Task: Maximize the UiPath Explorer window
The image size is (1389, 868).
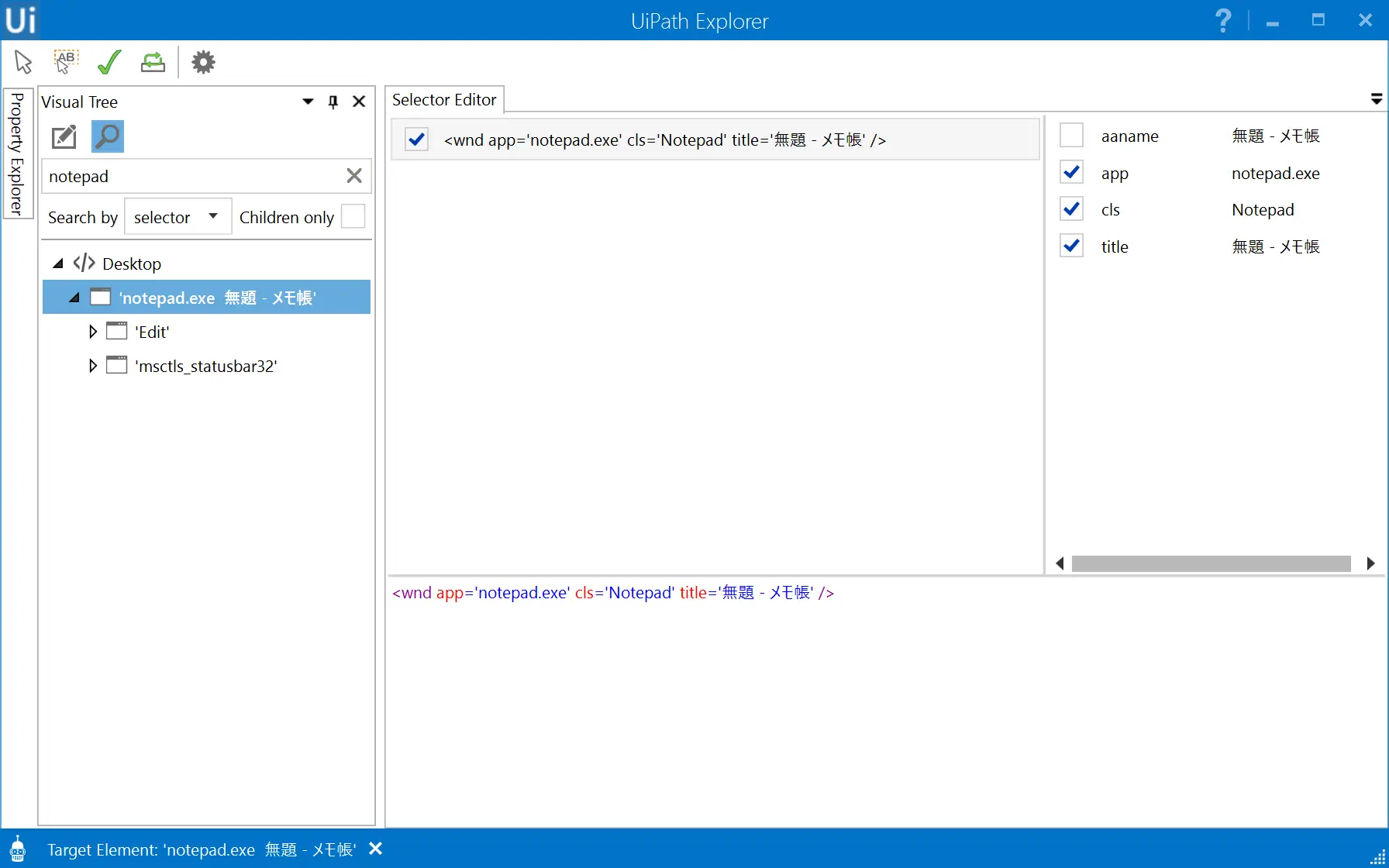Action: (x=1318, y=20)
